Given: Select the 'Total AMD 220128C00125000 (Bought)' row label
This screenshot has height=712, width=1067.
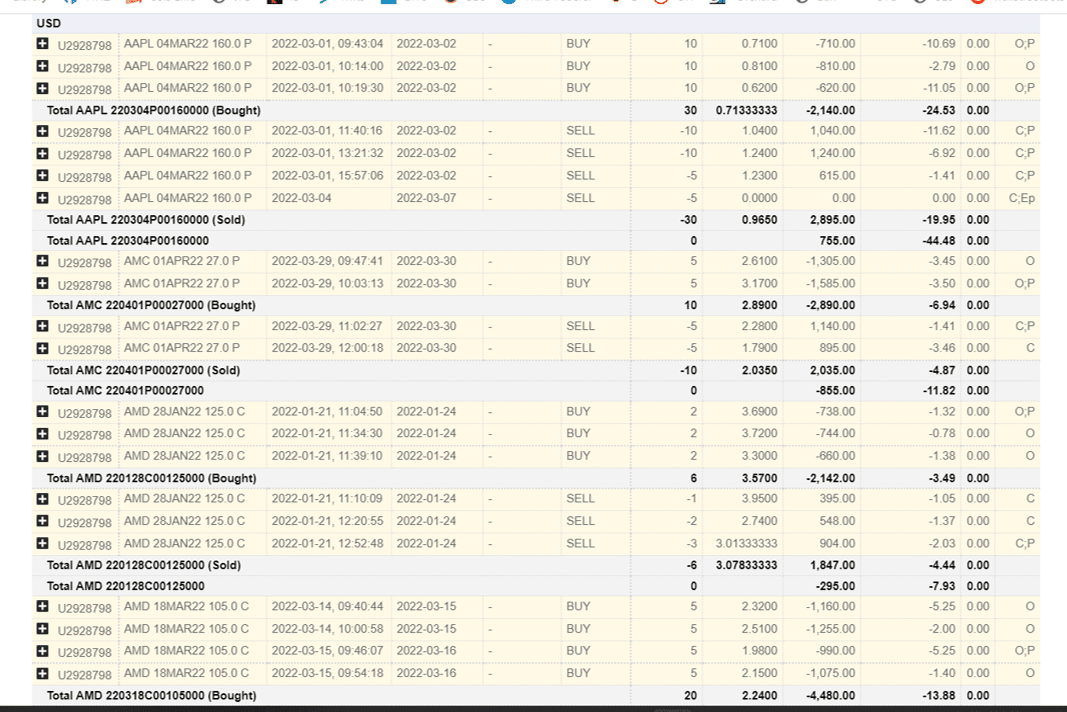Looking at the screenshot, I should (x=152, y=478).
